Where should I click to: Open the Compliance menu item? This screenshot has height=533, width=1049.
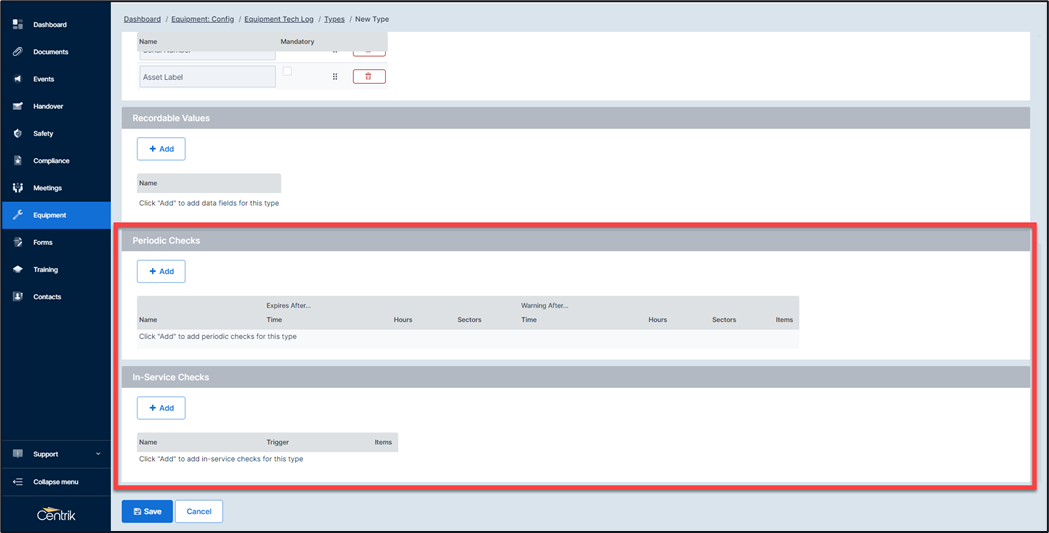51,161
